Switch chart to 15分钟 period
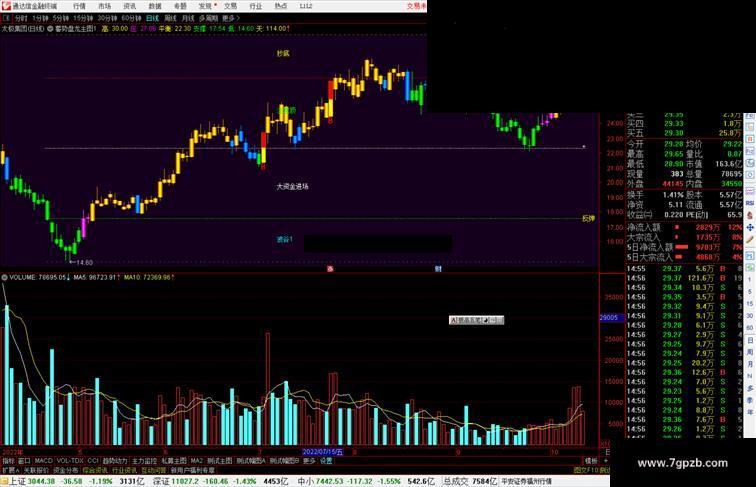 (x=83, y=18)
